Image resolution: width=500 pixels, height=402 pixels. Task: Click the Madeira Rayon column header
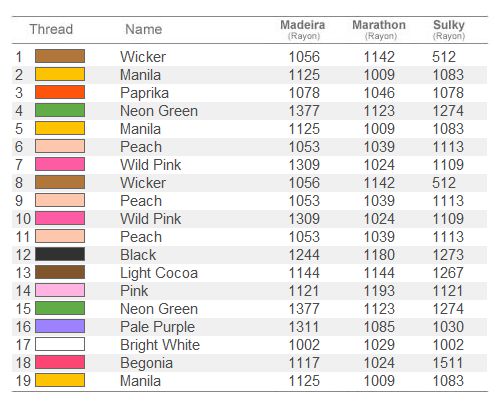303,30
